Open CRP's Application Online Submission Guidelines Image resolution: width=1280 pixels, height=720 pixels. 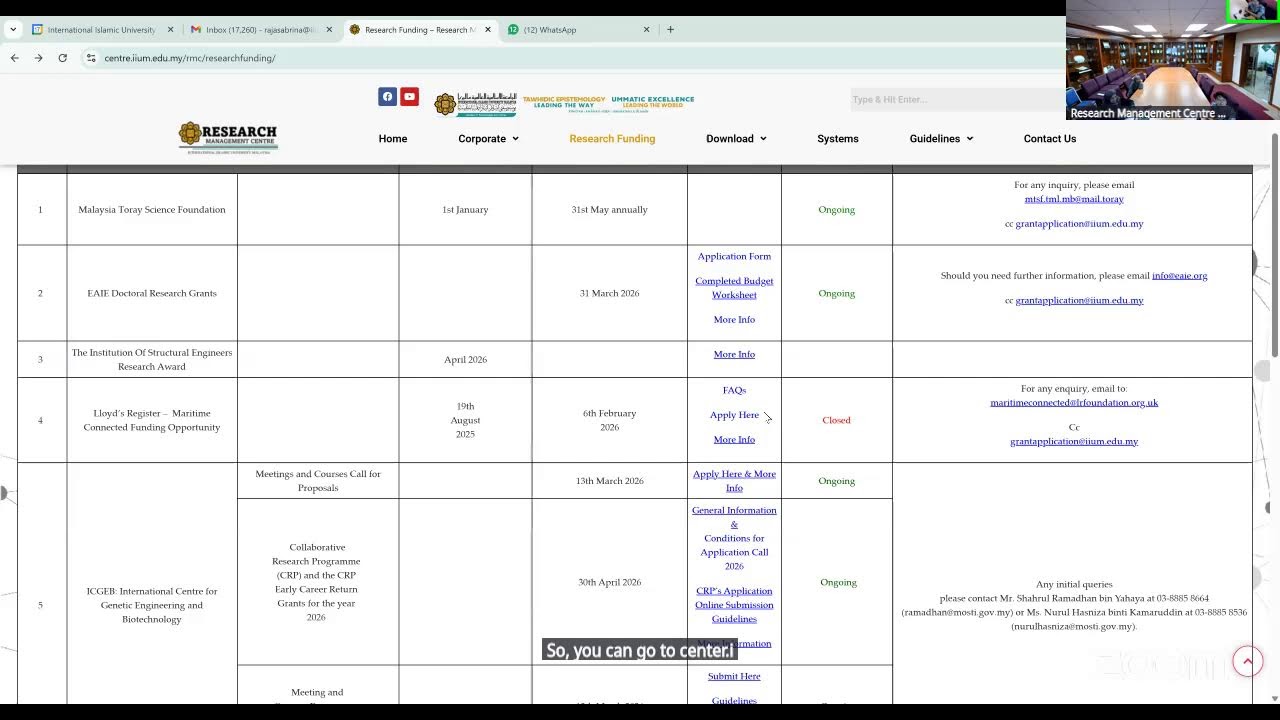(734, 605)
